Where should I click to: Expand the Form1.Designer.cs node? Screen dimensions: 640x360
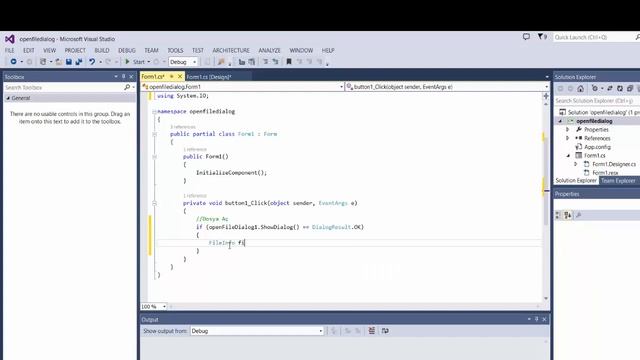(x=576, y=164)
